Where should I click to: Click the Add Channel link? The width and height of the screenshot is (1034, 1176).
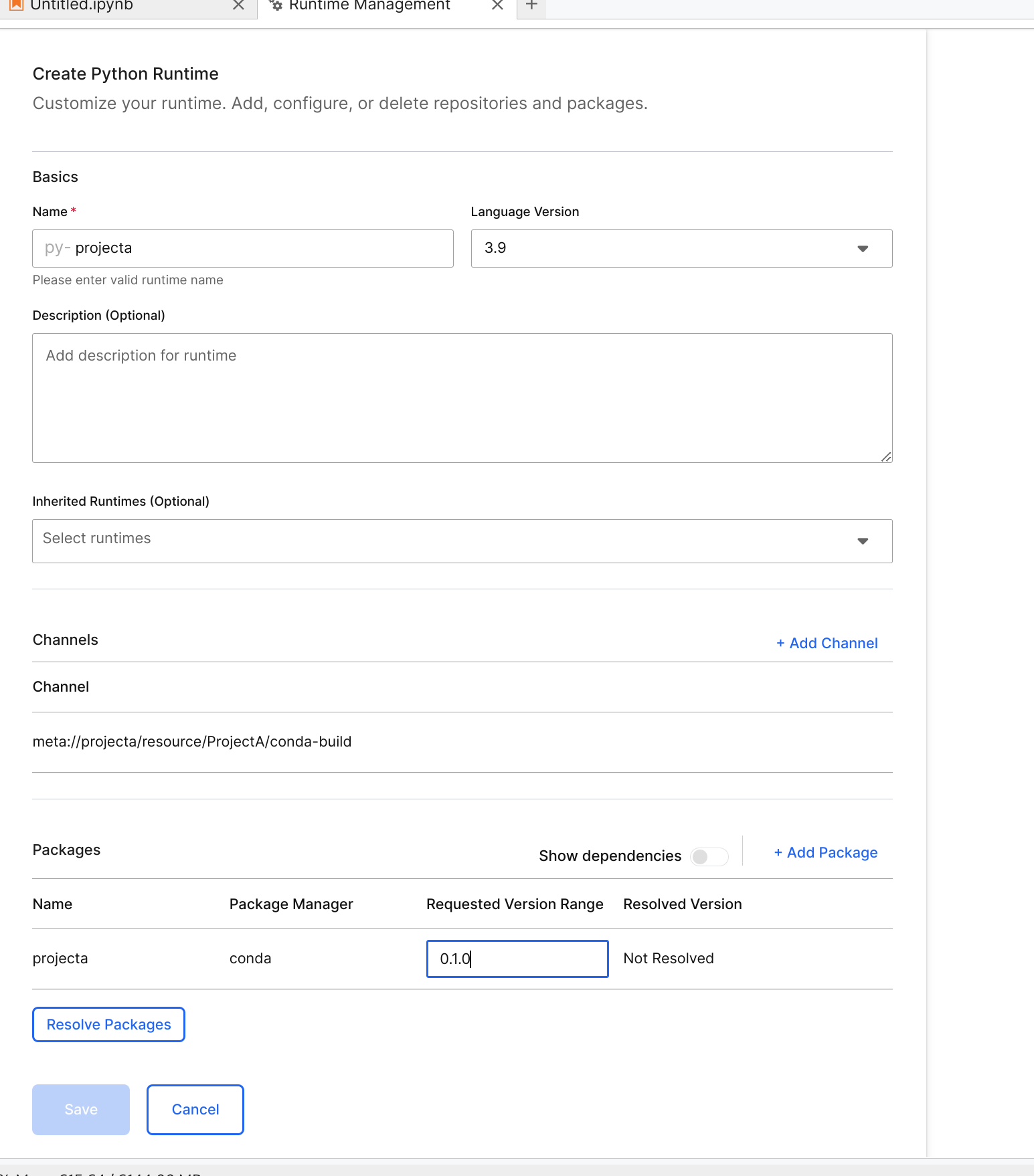(x=827, y=643)
